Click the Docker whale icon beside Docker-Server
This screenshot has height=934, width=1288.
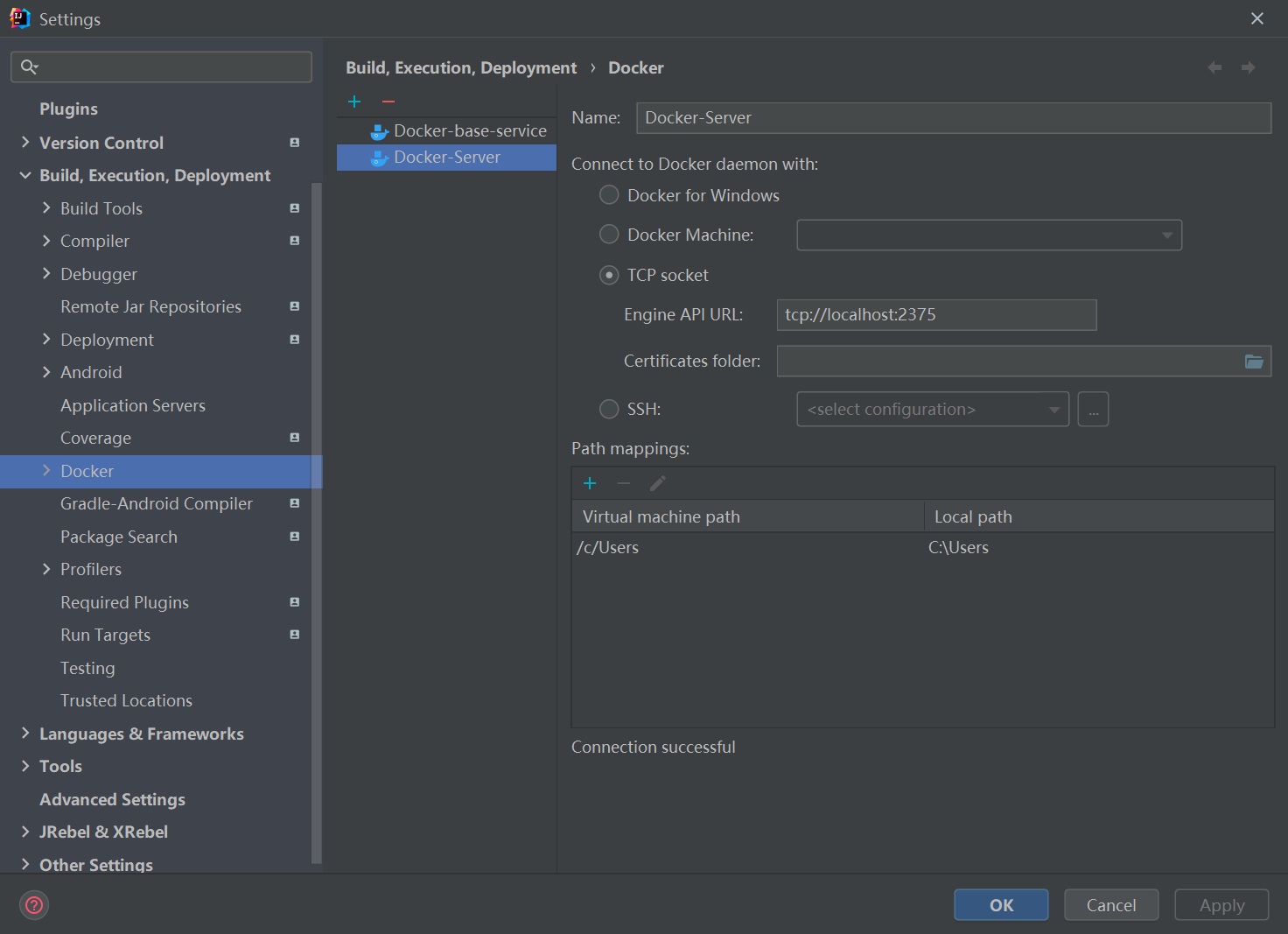tap(379, 158)
